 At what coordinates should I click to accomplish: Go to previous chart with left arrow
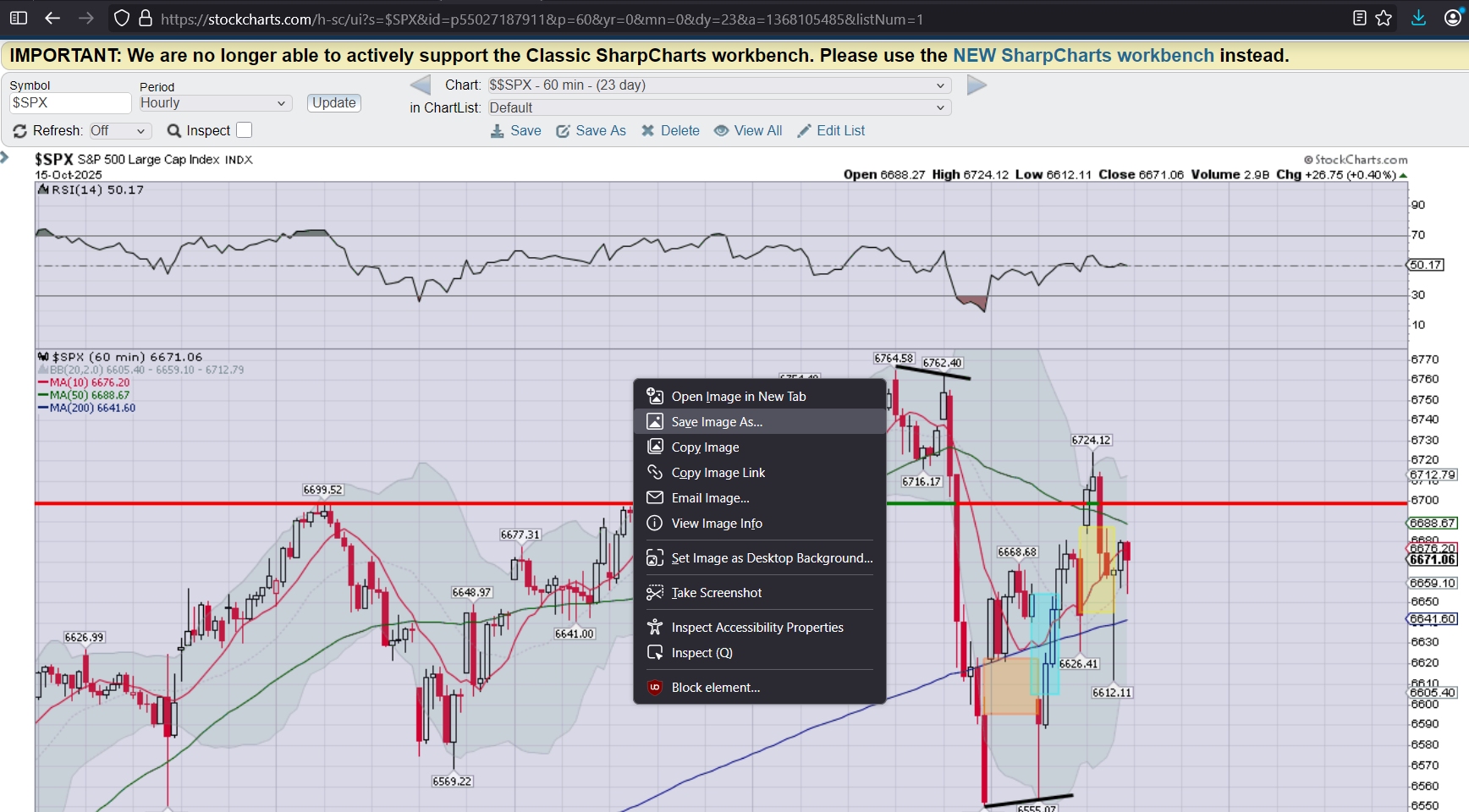pyautogui.click(x=420, y=85)
